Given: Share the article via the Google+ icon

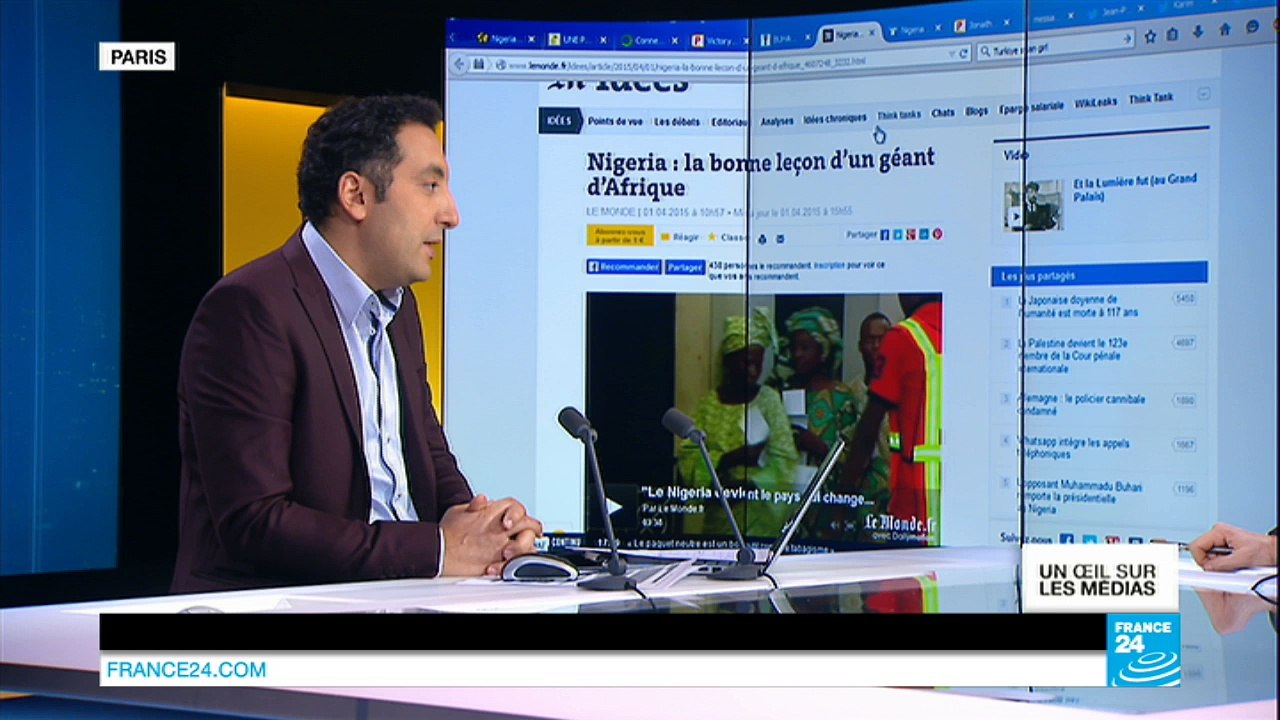Looking at the screenshot, I should [x=911, y=234].
